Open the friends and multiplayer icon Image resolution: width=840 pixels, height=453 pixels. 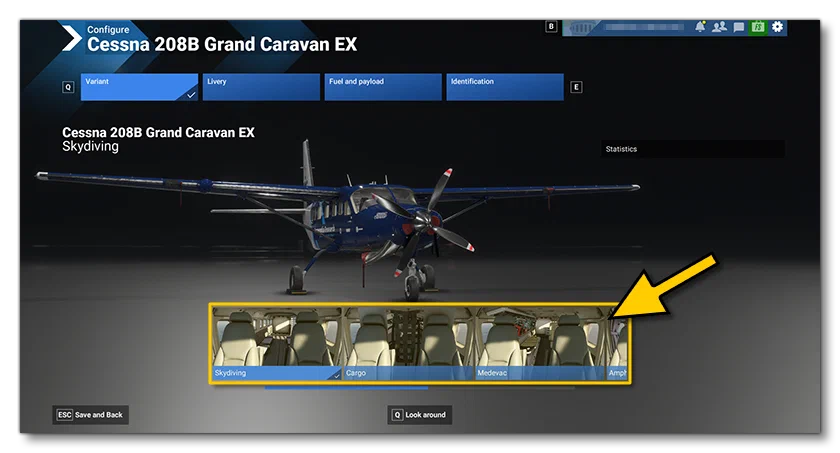point(719,27)
